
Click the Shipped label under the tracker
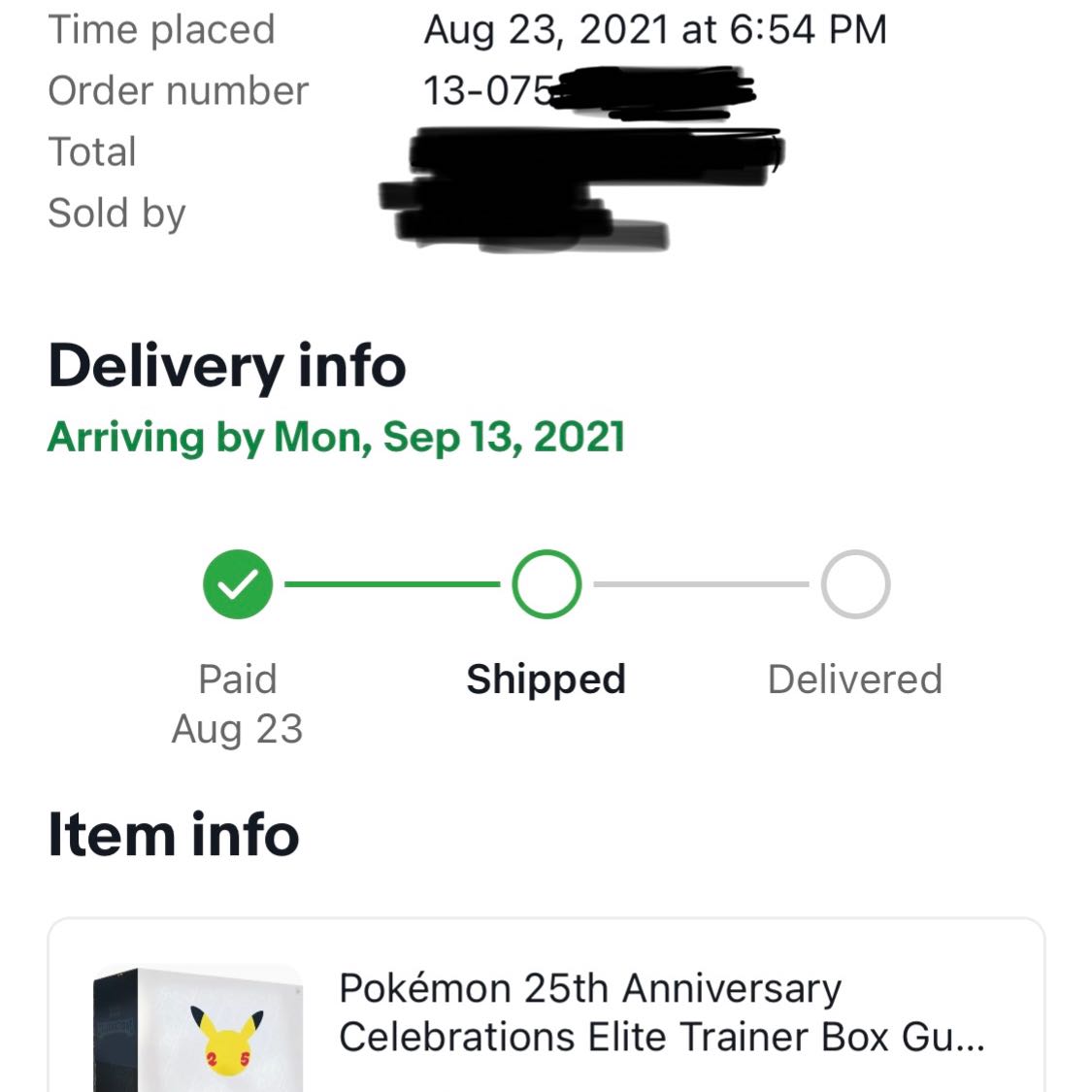[x=546, y=678]
